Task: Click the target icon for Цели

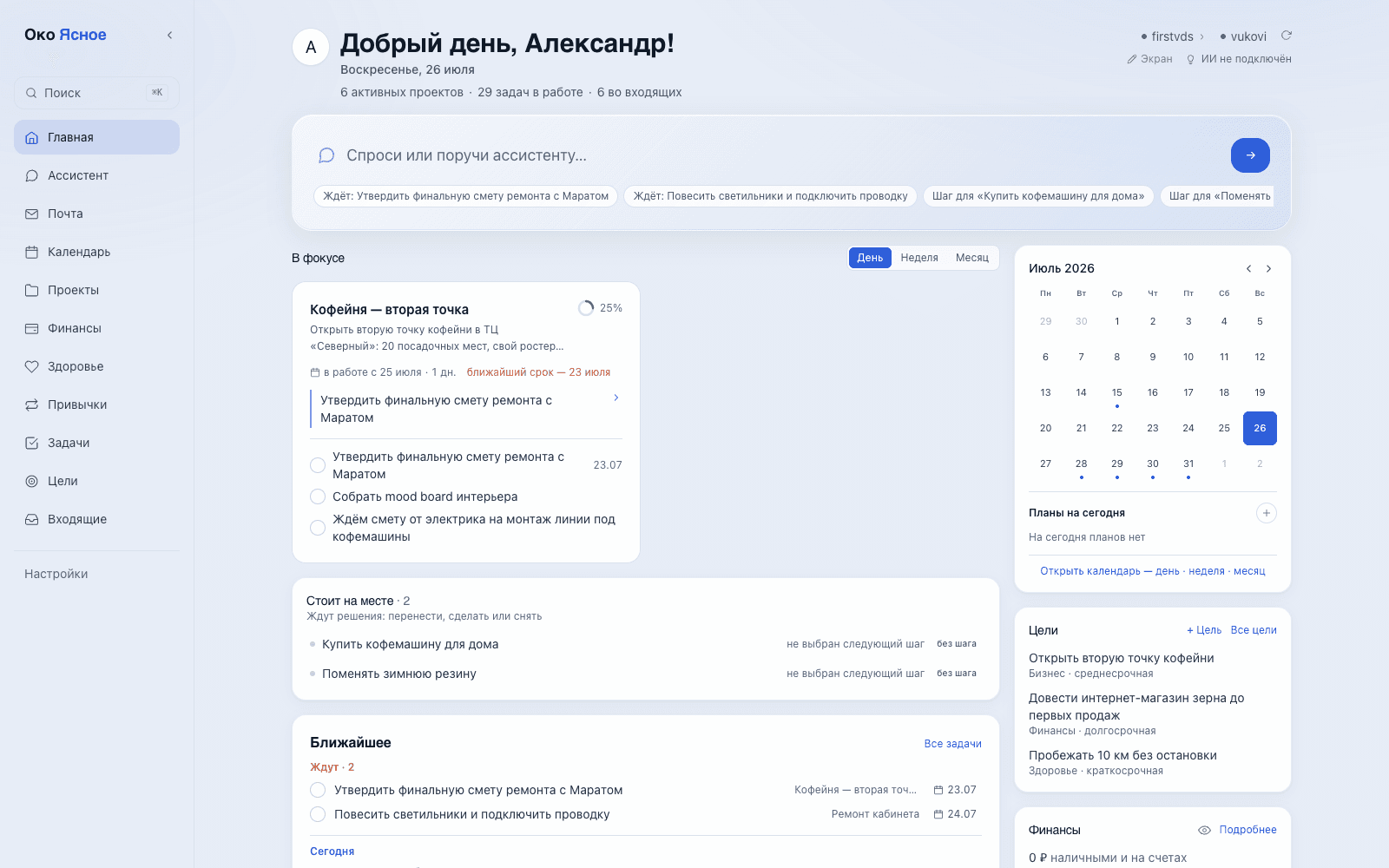Action: pyautogui.click(x=32, y=482)
